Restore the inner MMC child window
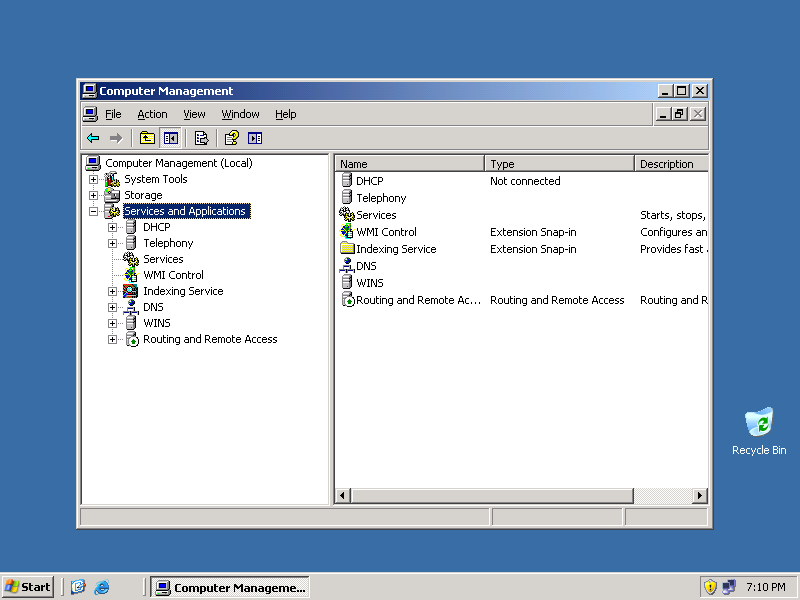 coord(680,114)
